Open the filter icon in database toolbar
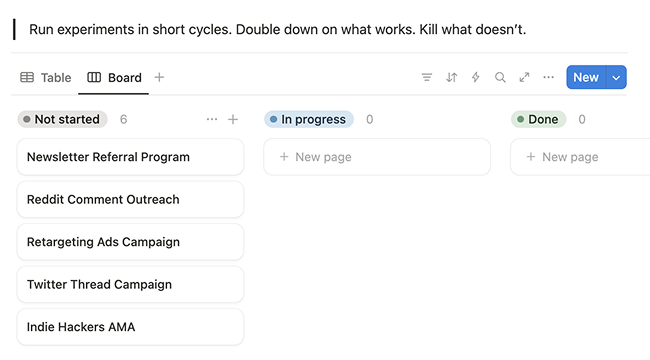Viewport: 650px width, 360px height. 427,77
